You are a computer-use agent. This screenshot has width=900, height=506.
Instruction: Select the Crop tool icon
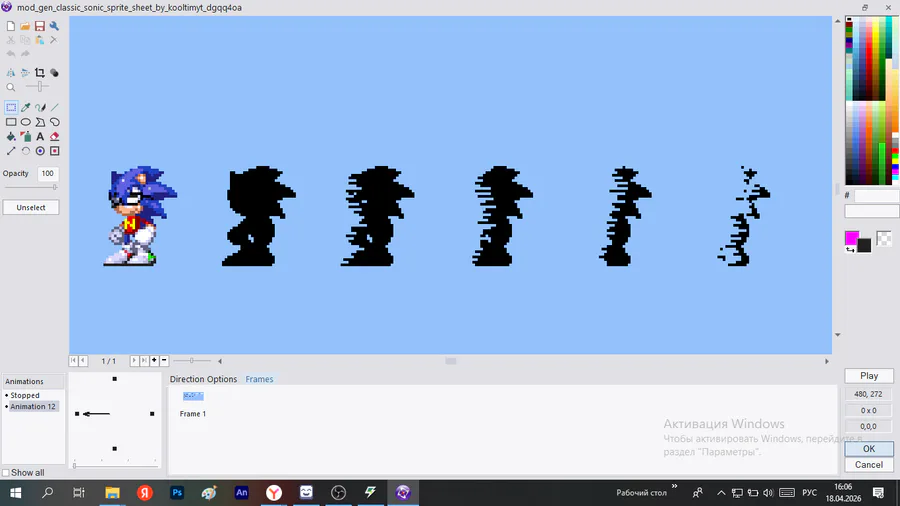click(x=40, y=73)
